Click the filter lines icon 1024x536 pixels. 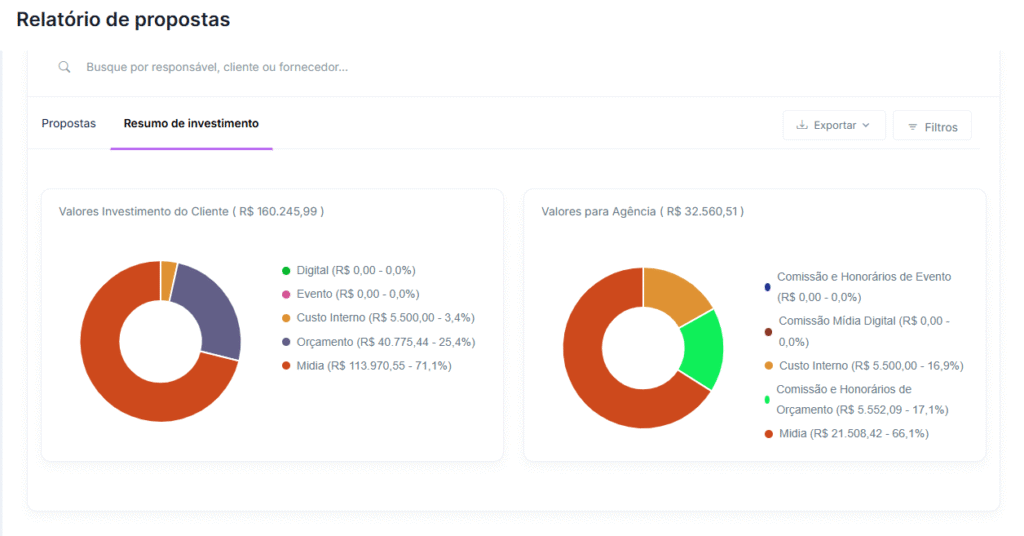tap(912, 127)
